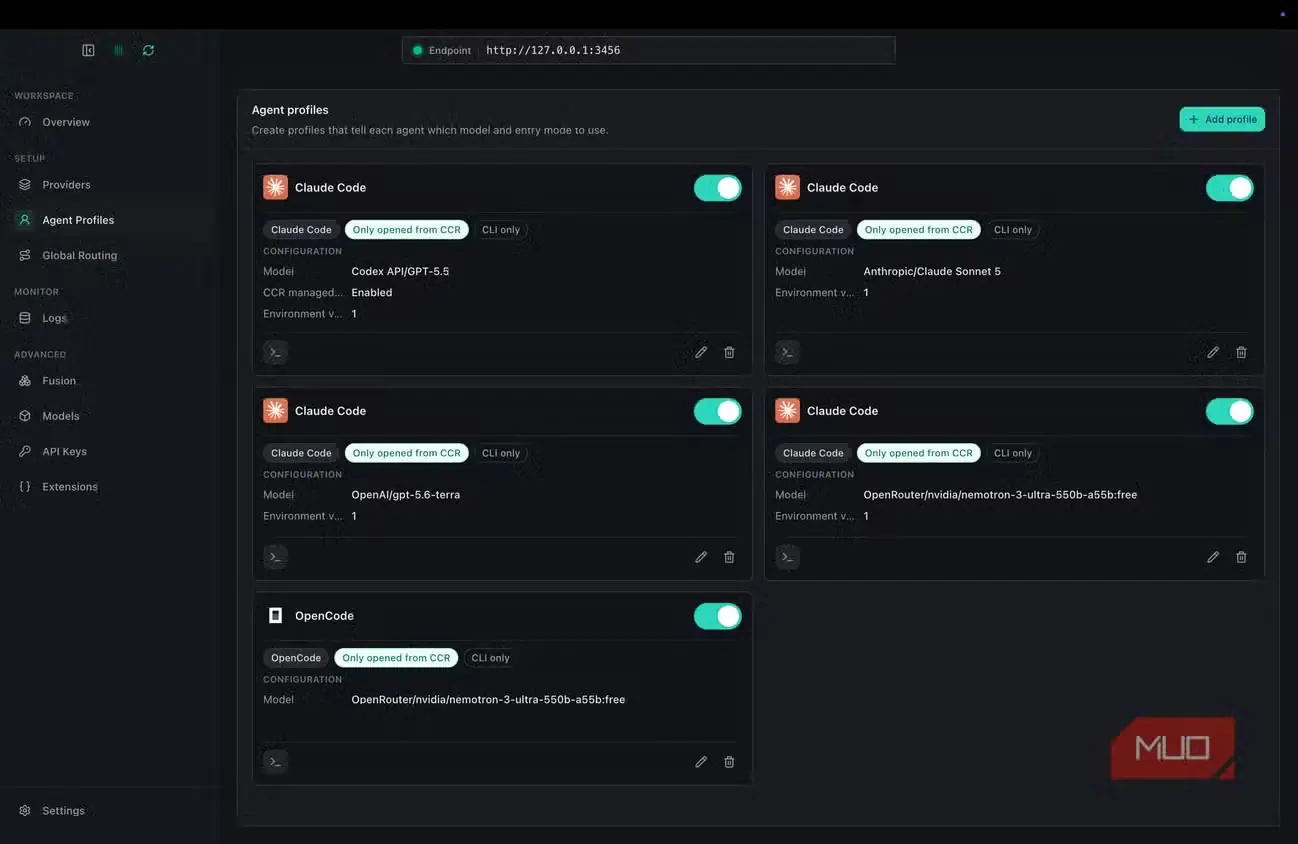Click the Claude Code card's nemotron model text
The image size is (1298, 844).
(x=1000, y=495)
